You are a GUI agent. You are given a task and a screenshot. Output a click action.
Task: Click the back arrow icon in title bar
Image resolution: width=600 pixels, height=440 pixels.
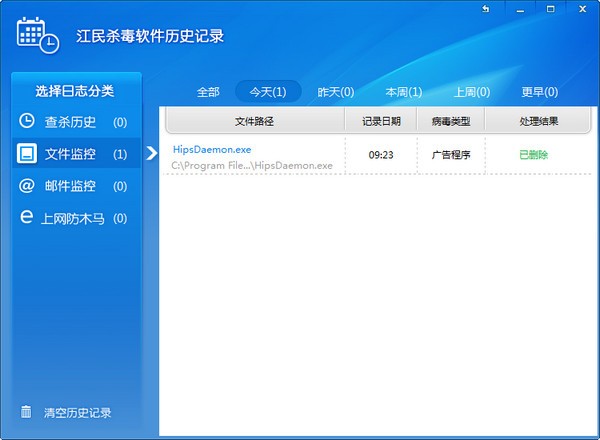(x=485, y=9)
